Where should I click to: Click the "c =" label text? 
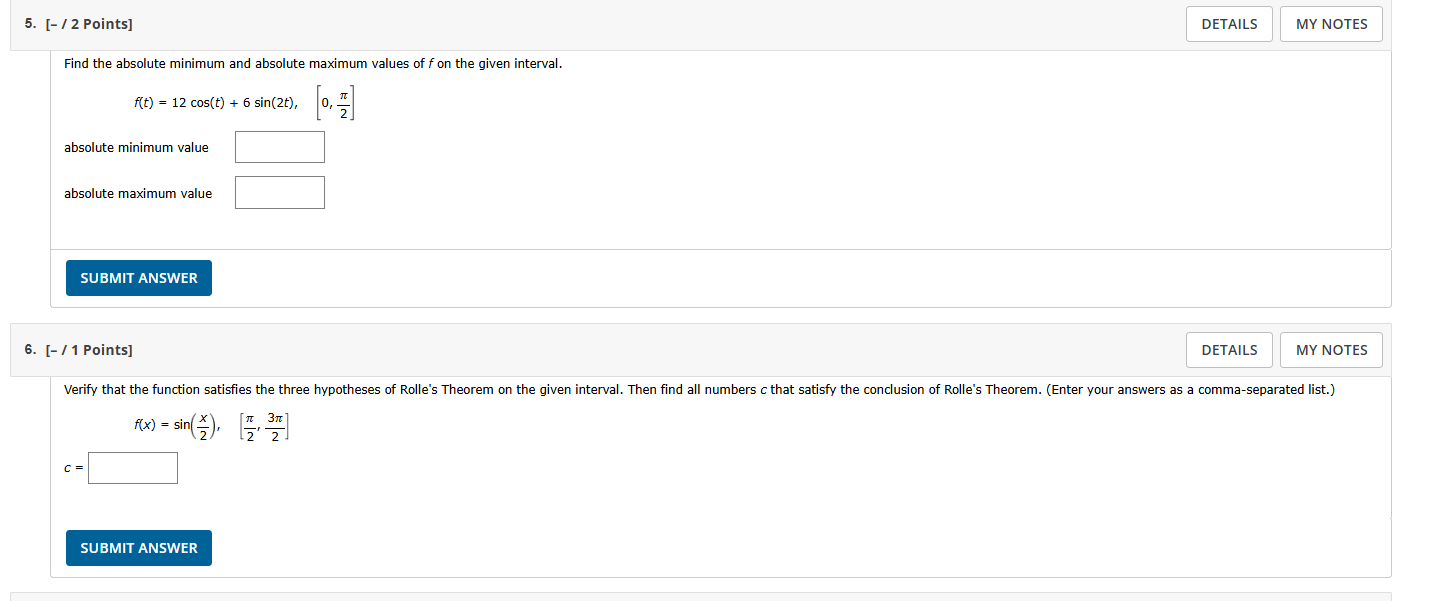point(73,469)
